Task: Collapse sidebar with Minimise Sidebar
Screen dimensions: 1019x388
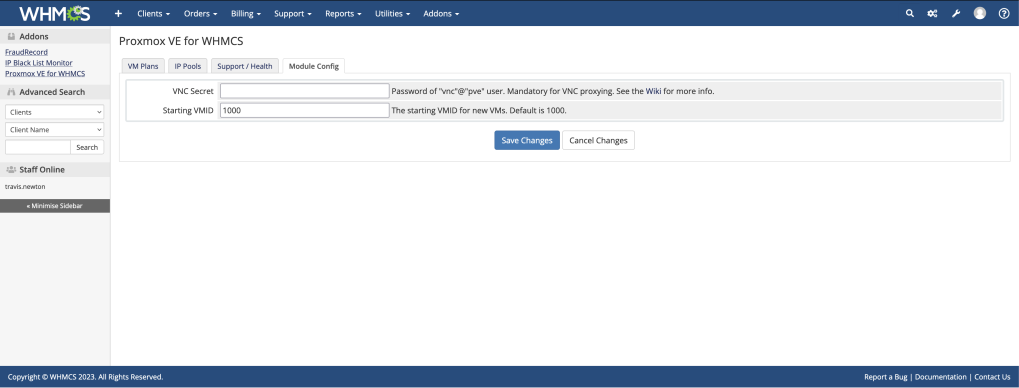Action: [x=55, y=205]
